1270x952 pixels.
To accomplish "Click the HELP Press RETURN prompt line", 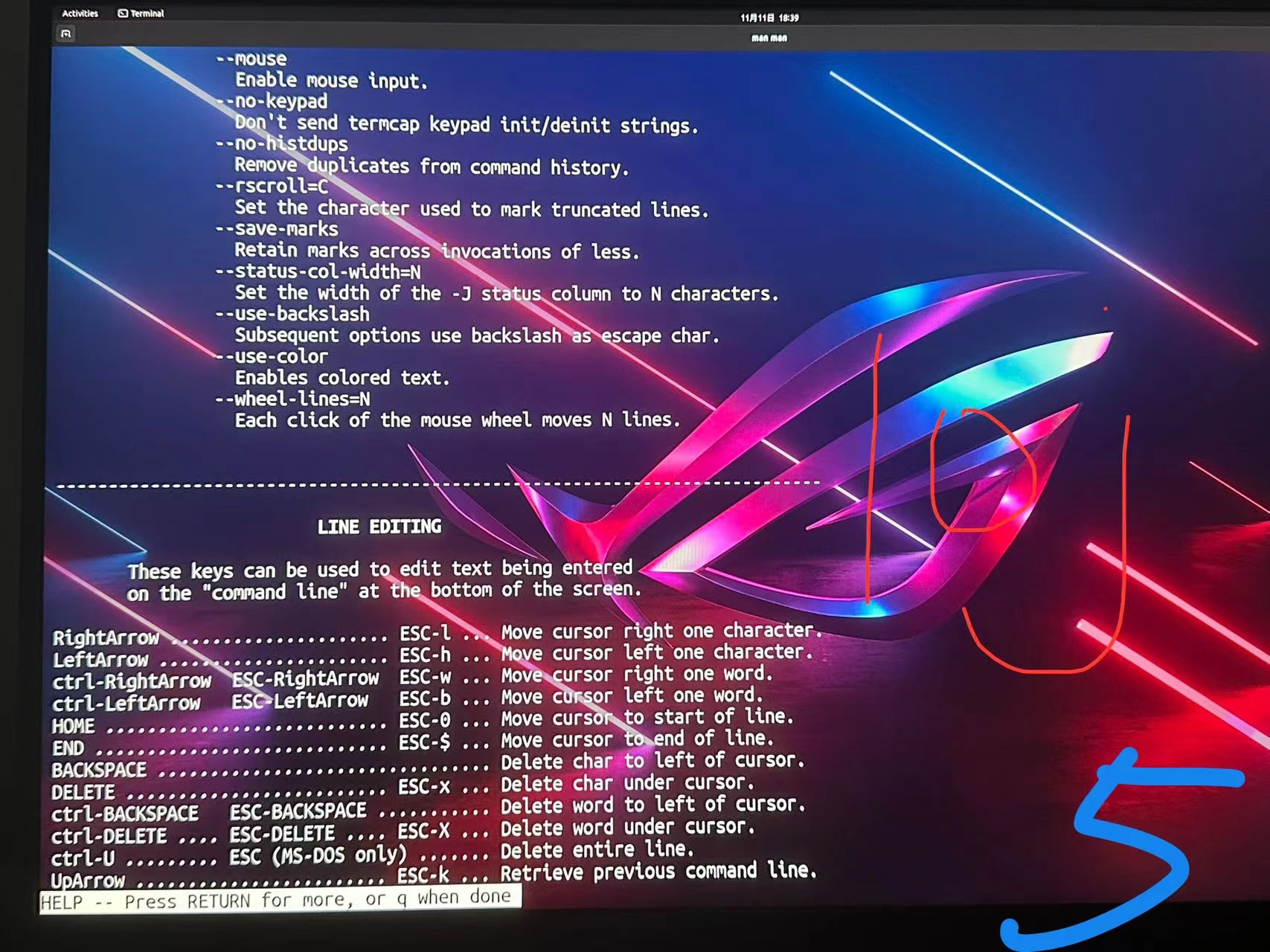I will coord(279,900).
